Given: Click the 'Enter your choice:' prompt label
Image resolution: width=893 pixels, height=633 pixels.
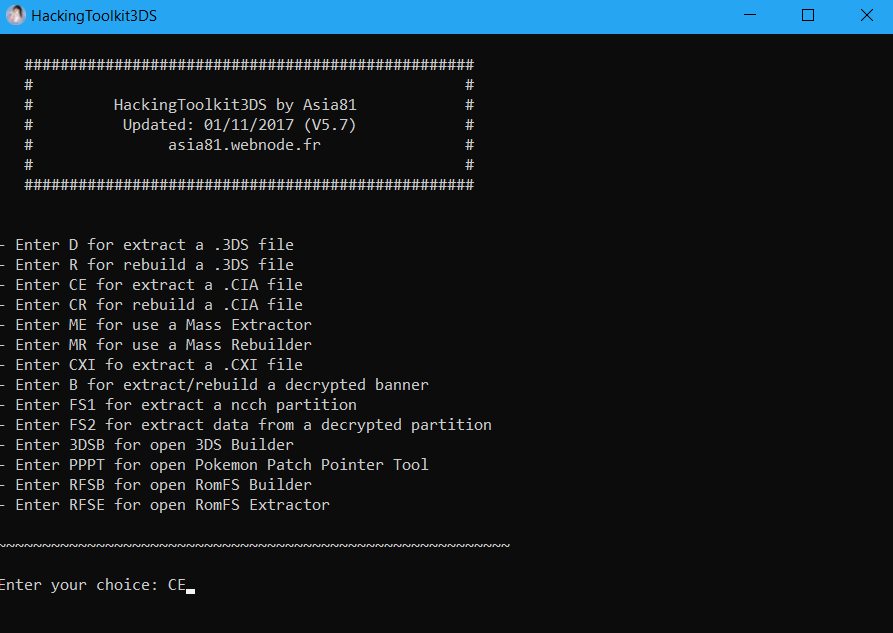Looking at the screenshot, I should (79, 585).
